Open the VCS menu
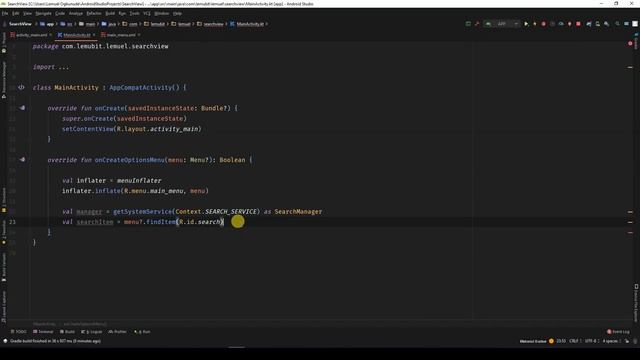The width and height of the screenshot is (640, 360). click(147, 13)
